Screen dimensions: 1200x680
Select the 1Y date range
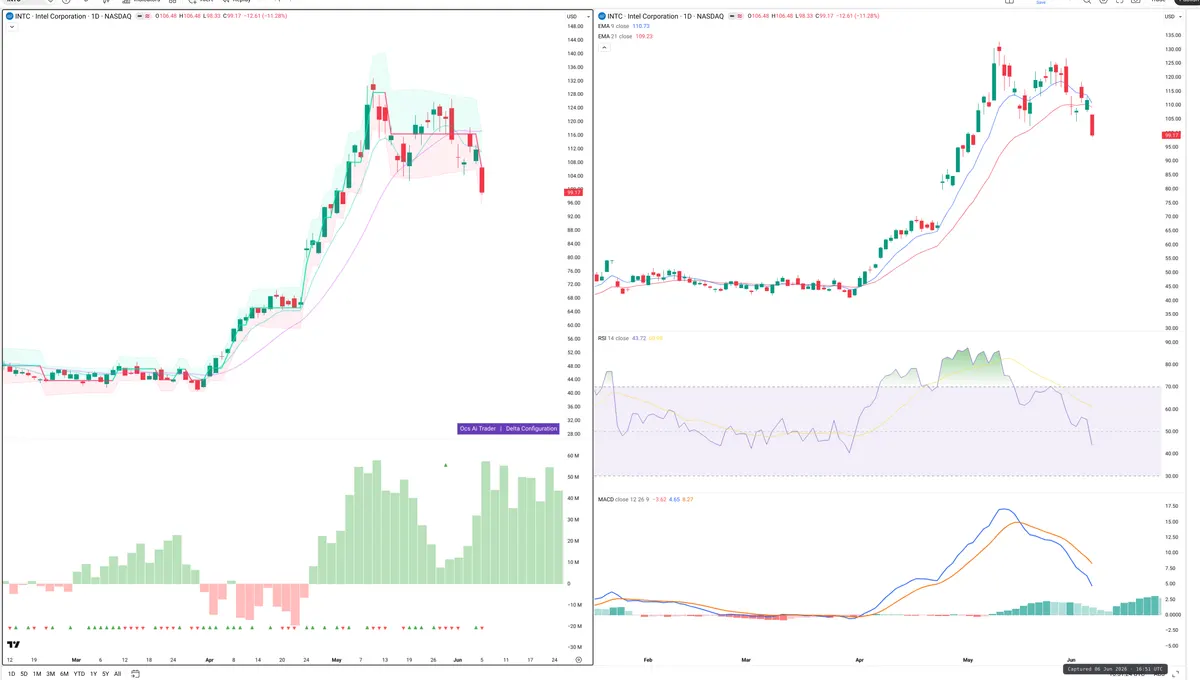93,674
